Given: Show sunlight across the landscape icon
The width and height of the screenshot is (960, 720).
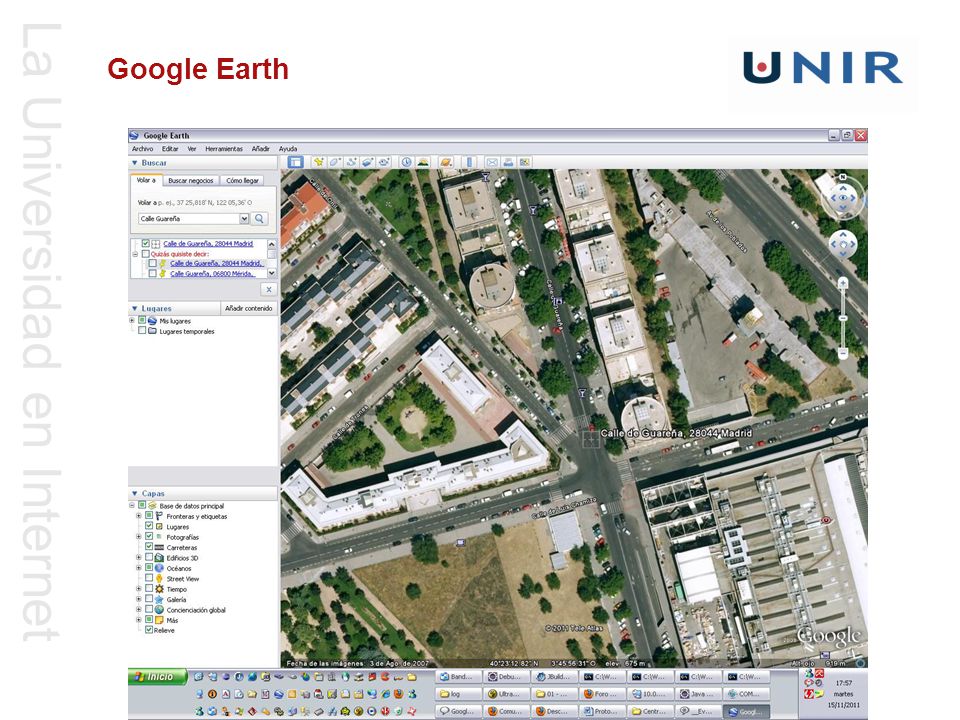Looking at the screenshot, I should tap(422, 162).
